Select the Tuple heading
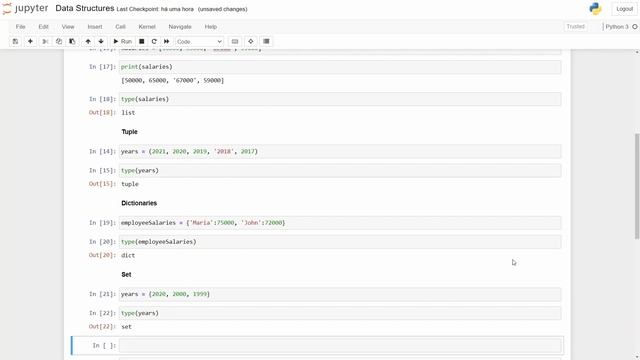 (129, 132)
